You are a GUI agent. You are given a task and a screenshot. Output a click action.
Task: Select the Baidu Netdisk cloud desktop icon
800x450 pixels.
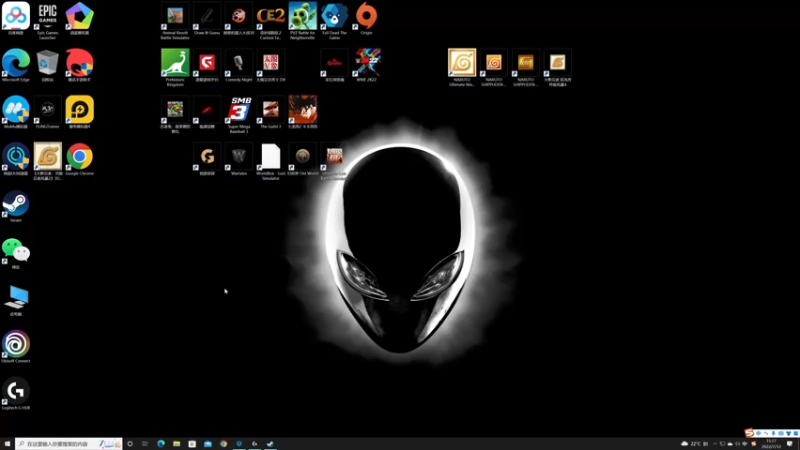[16, 18]
